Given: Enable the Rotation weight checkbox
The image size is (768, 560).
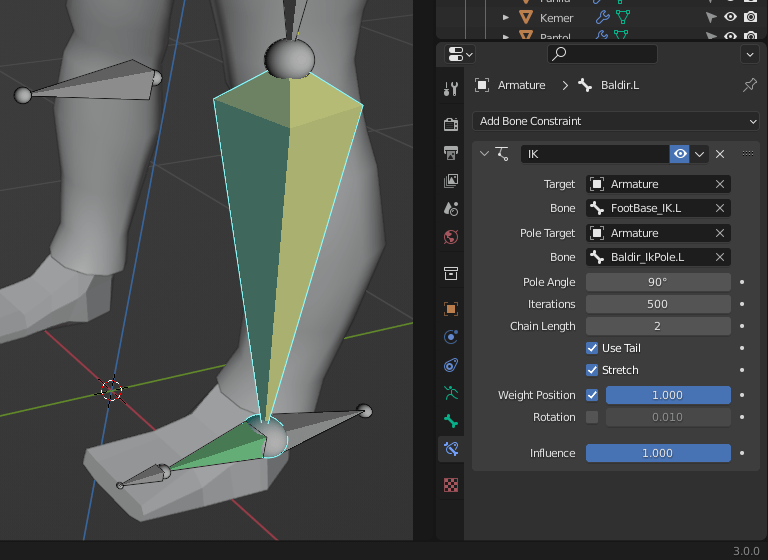Looking at the screenshot, I should (x=592, y=417).
